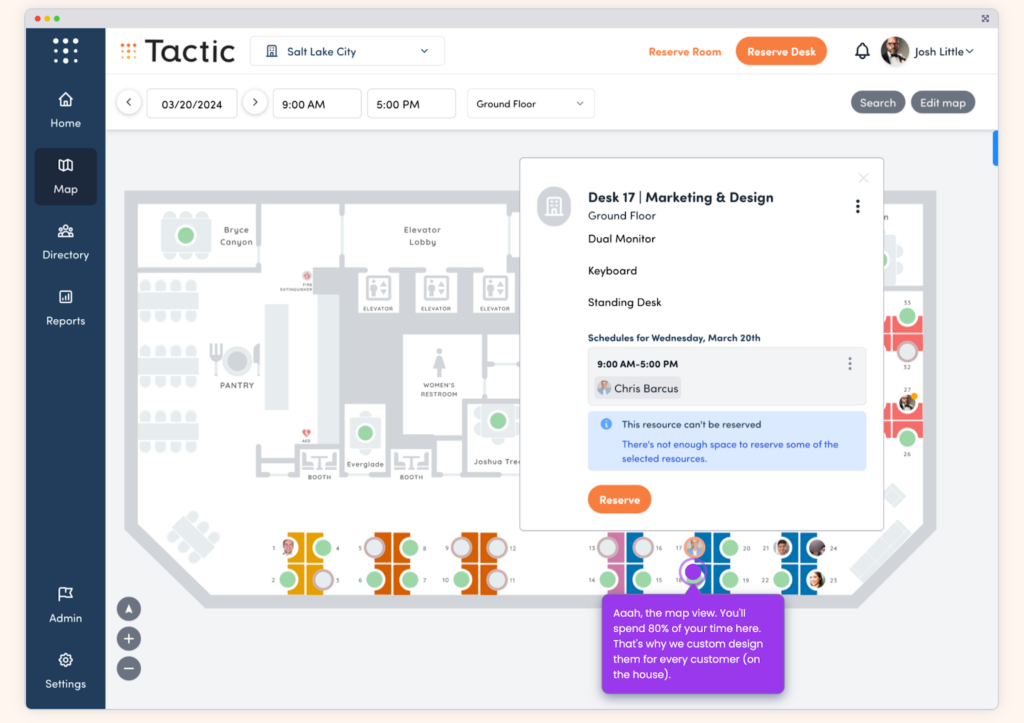Open options for 9:00 AM-5:00 PM schedule
The height and width of the screenshot is (723, 1024).
(x=850, y=364)
